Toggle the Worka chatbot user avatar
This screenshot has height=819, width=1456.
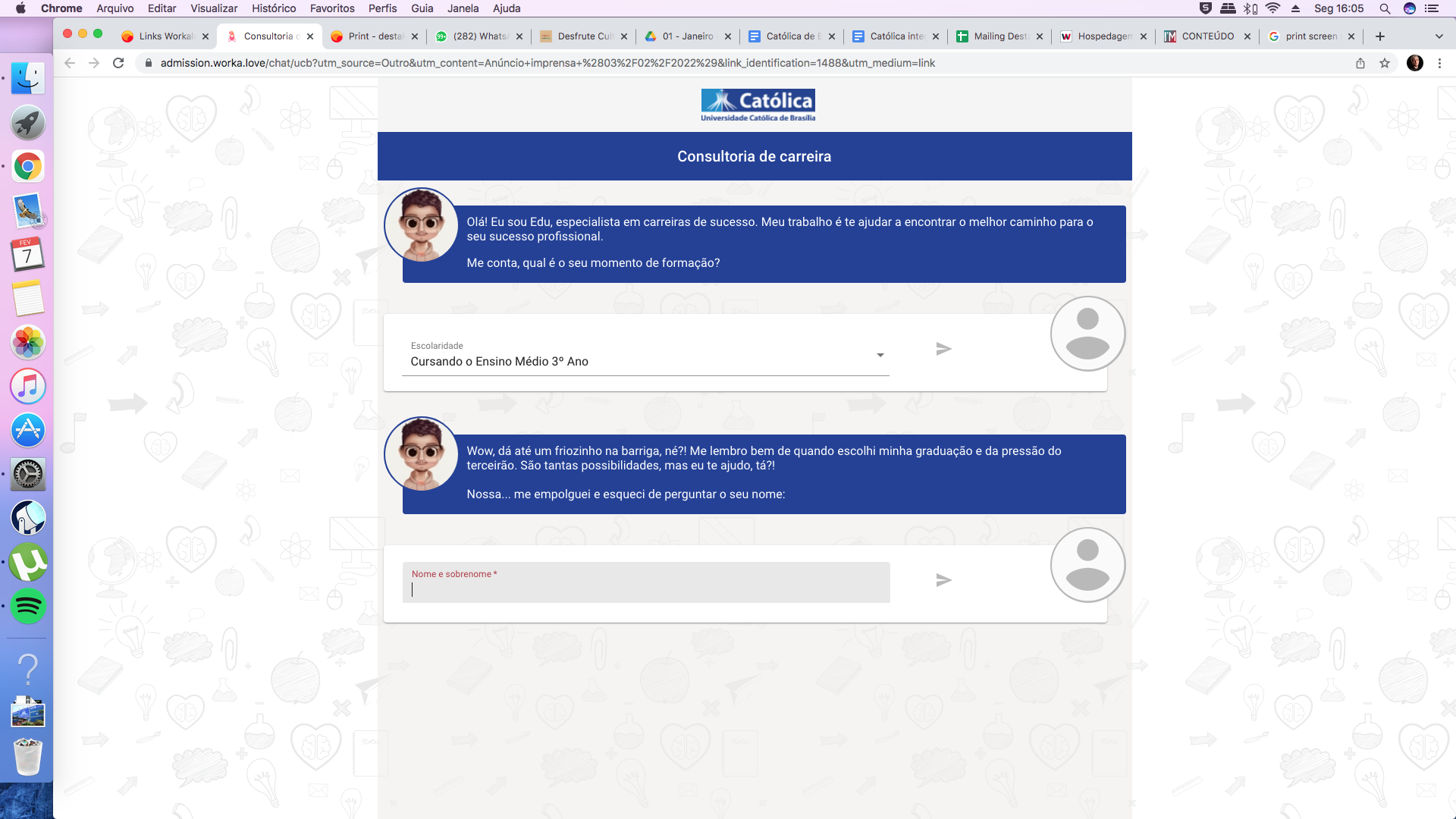[x=1087, y=333]
